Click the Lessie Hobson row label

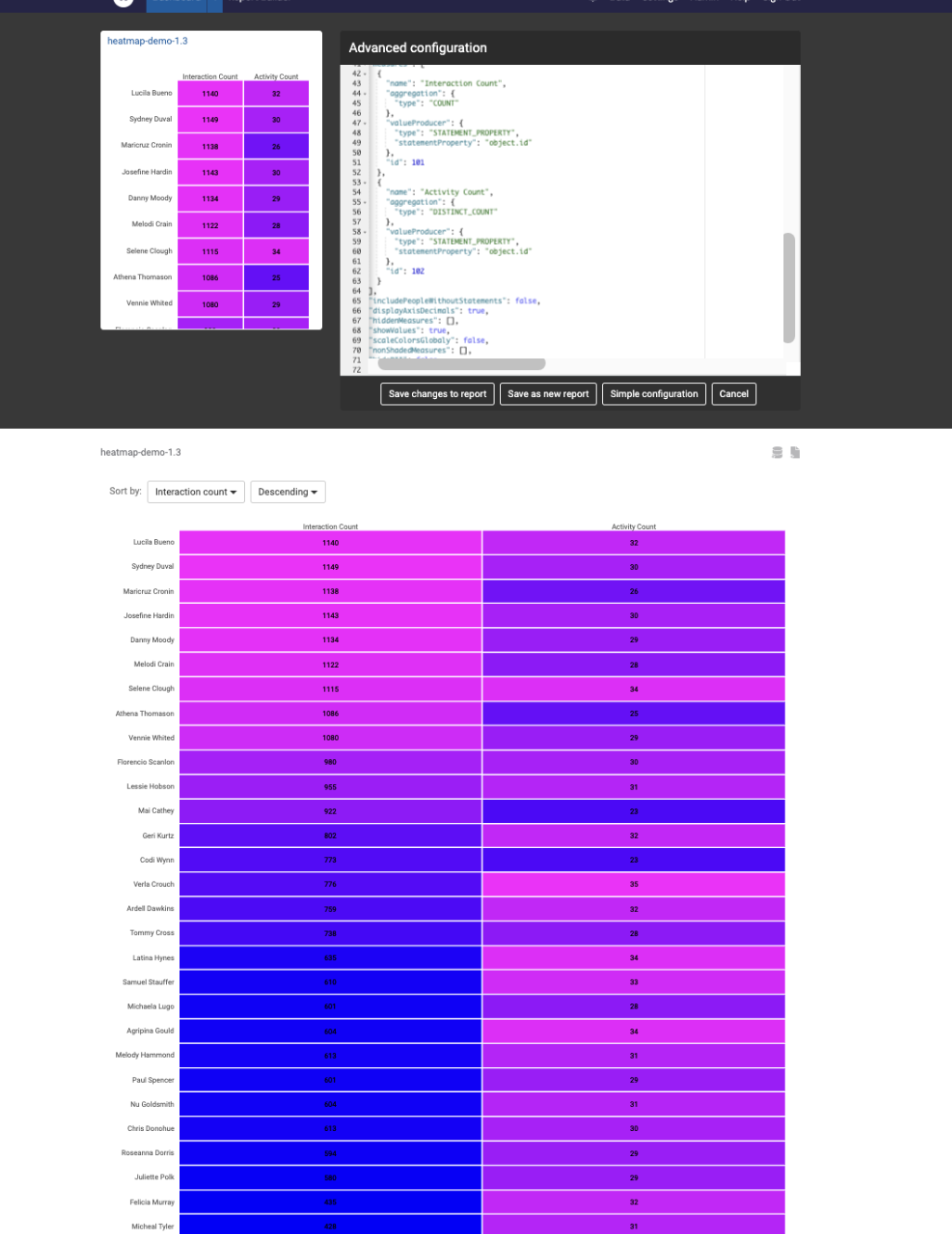(150, 786)
